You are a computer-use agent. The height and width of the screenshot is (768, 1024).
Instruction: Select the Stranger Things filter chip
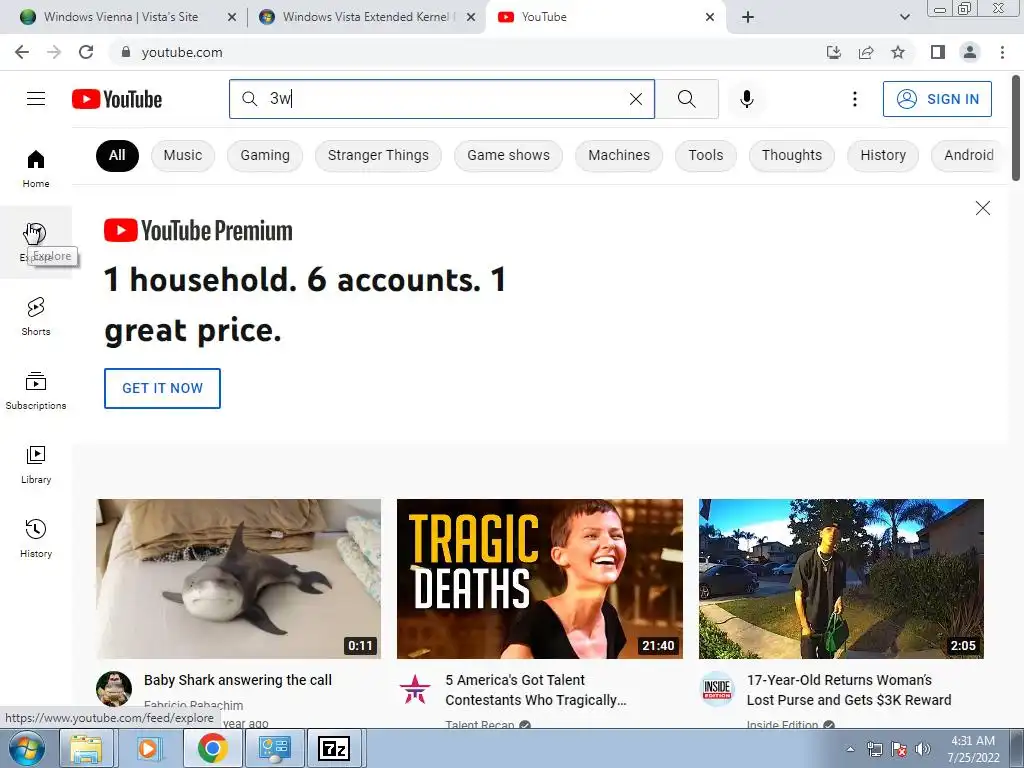[378, 155]
